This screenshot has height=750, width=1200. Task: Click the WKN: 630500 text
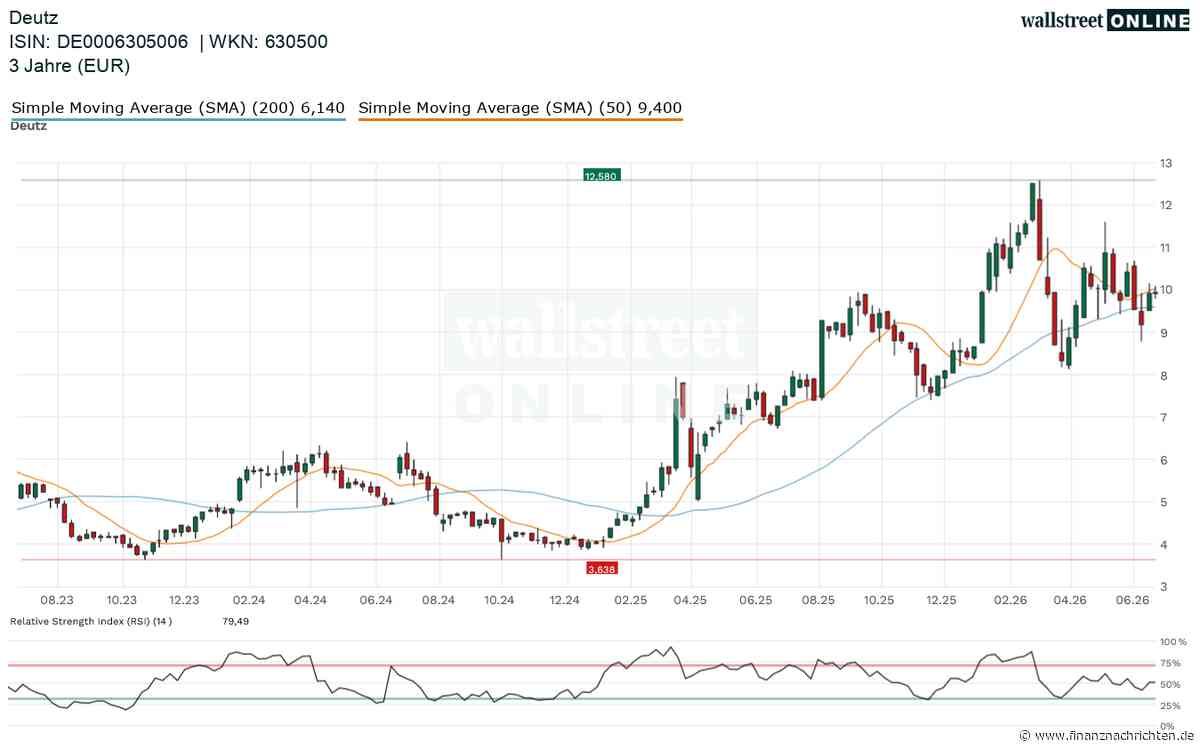(269, 42)
